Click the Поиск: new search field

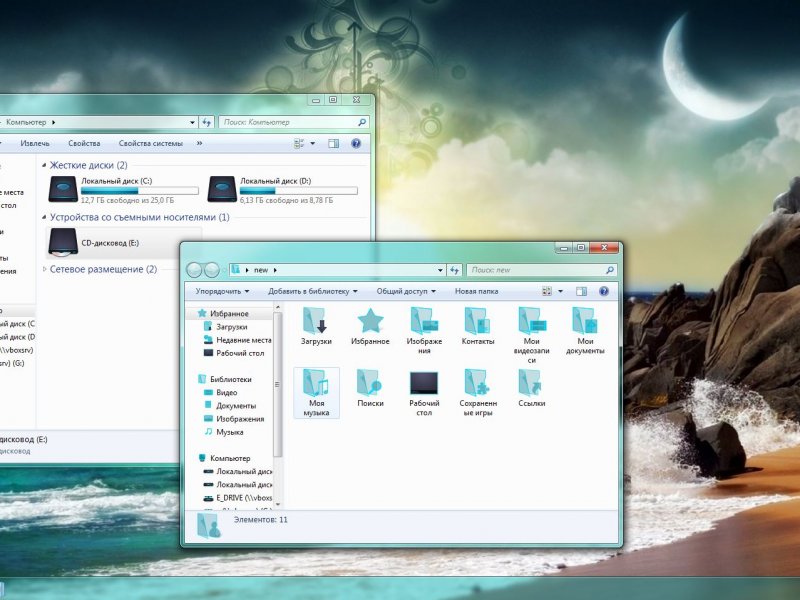pyautogui.click(x=542, y=270)
